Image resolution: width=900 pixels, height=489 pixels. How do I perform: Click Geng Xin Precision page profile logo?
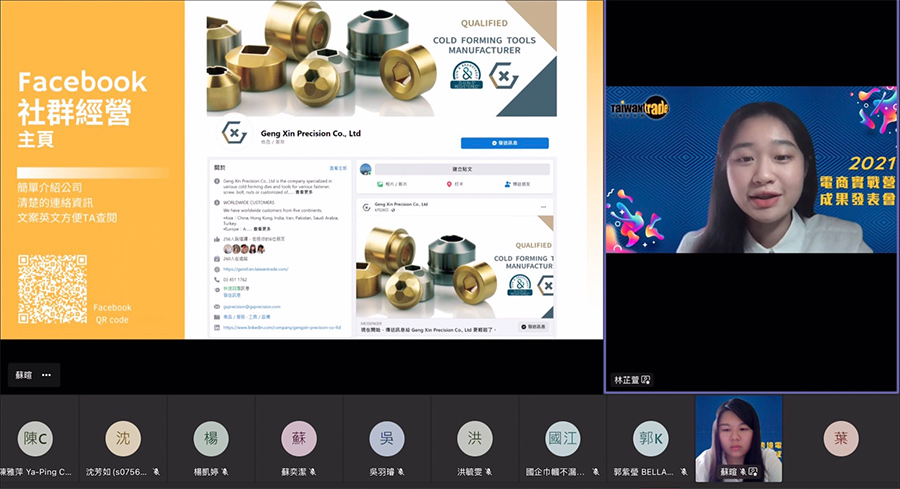click(x=234, y=133)
